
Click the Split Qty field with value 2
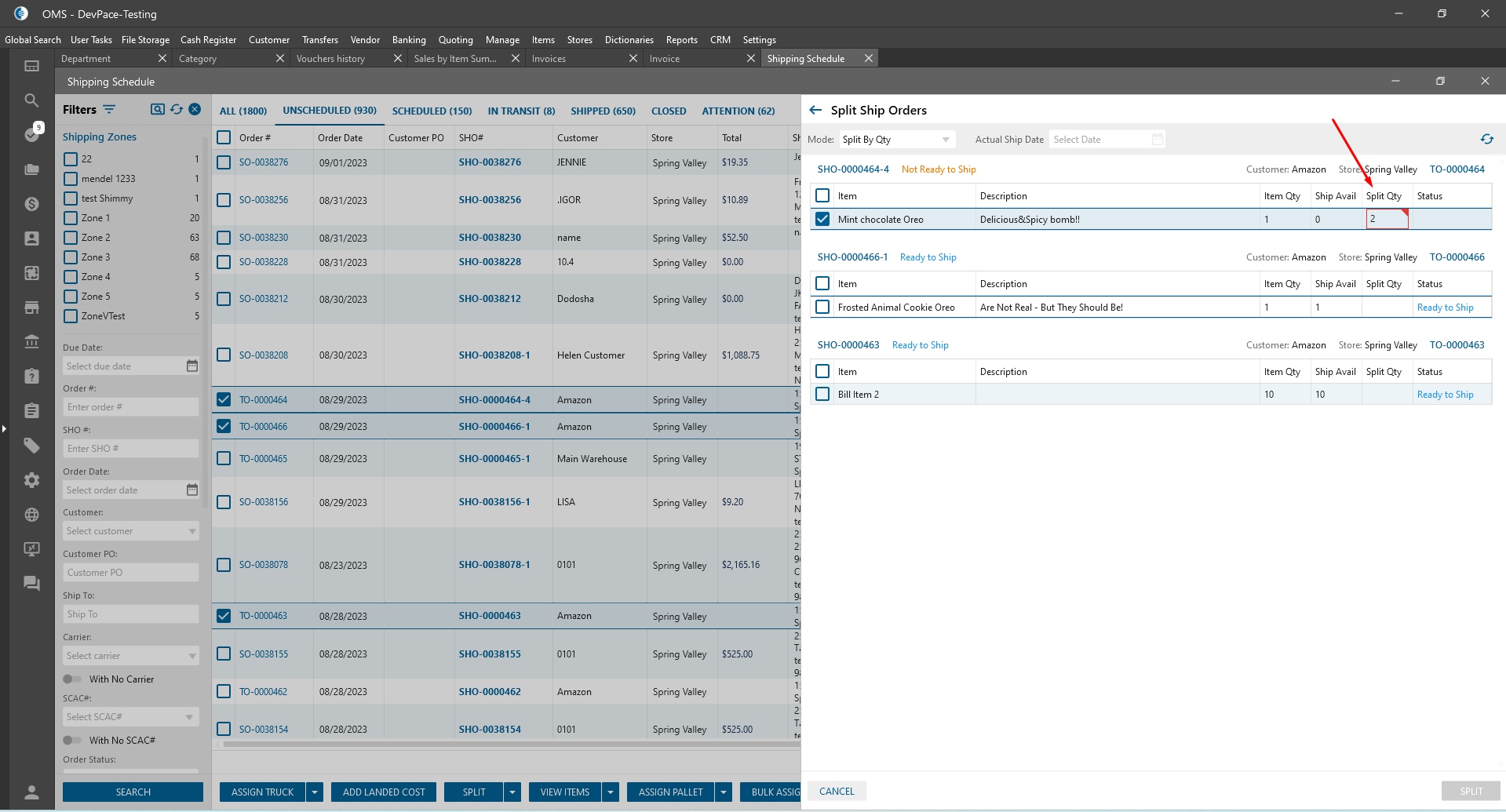point(1386,220)
